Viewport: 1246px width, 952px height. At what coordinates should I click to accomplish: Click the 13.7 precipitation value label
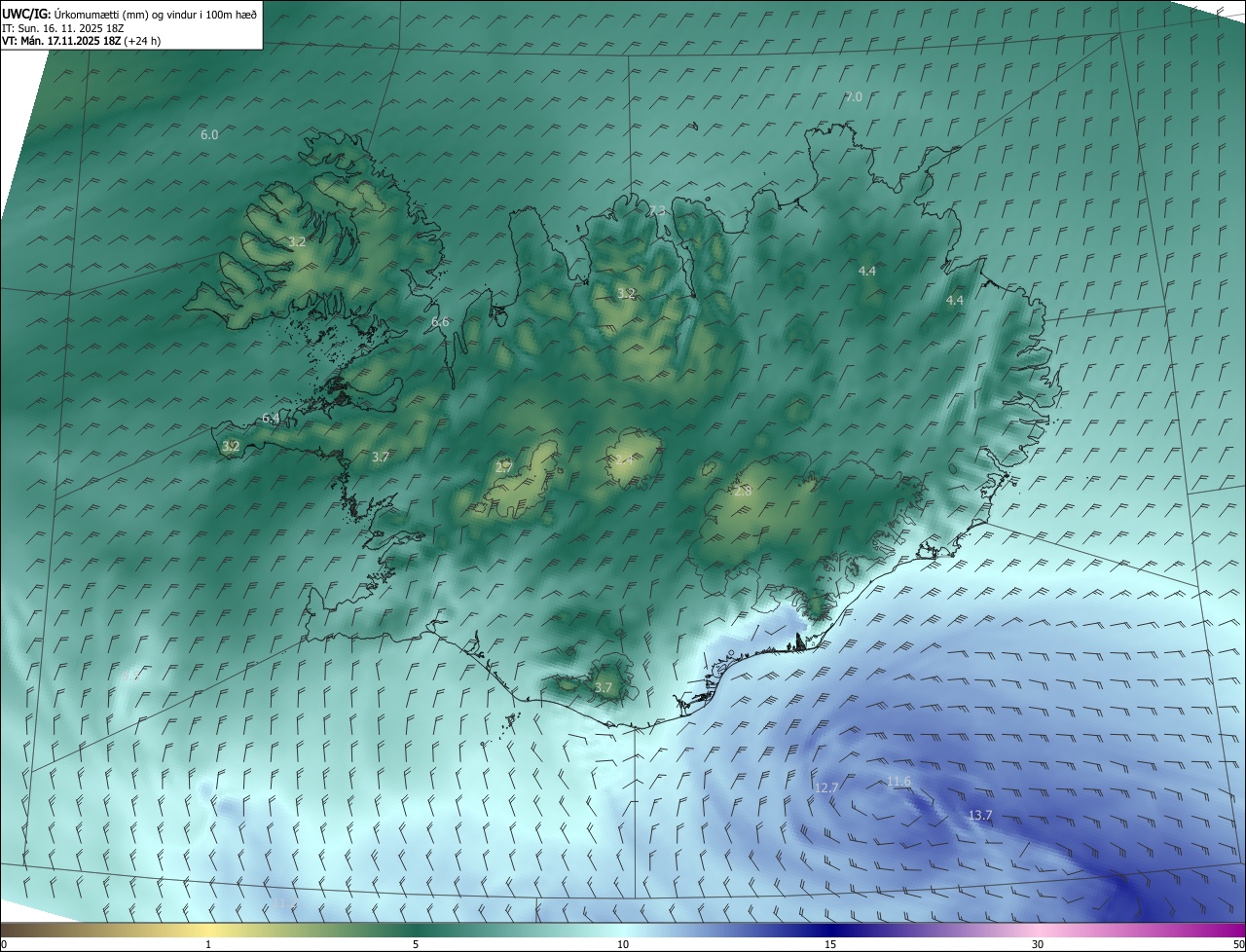tap(980, 815)
